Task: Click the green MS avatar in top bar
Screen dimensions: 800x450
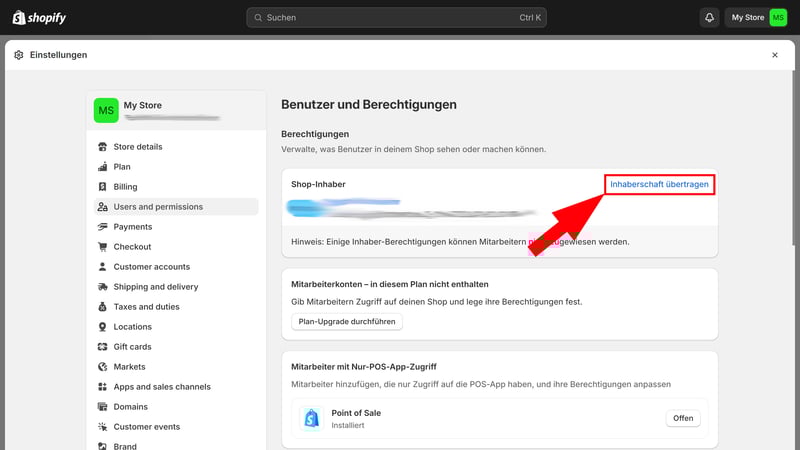Action: [x=777, y=17]
